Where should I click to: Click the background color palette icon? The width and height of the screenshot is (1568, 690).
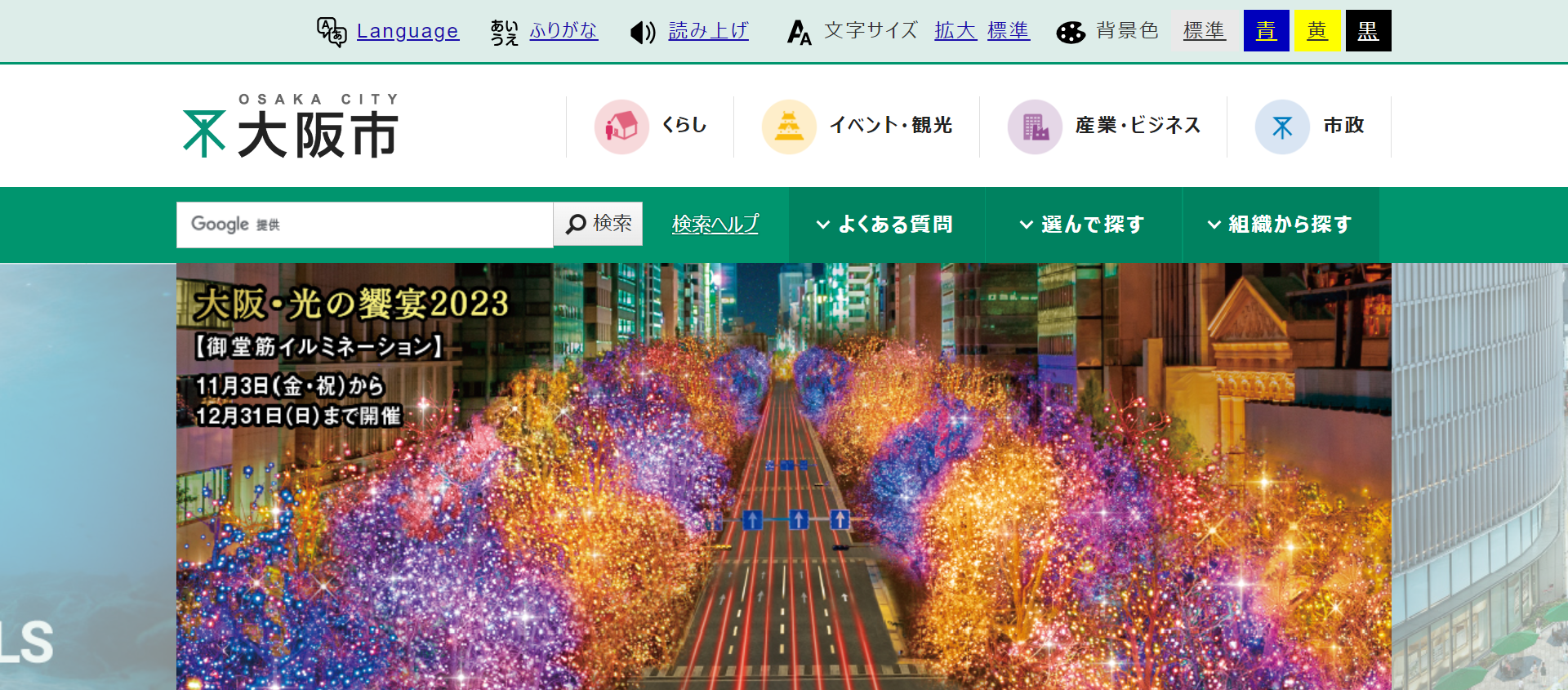pyautogui.click(x=1071, y=33)
